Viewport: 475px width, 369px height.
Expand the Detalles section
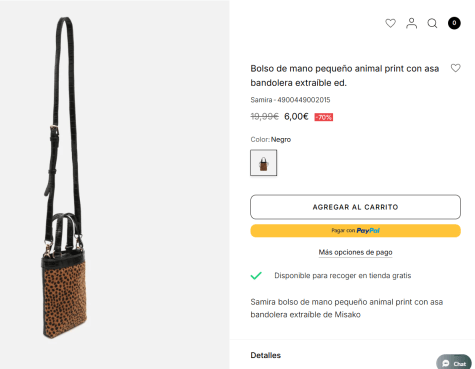pyautogui.click(x=266, y=355)
